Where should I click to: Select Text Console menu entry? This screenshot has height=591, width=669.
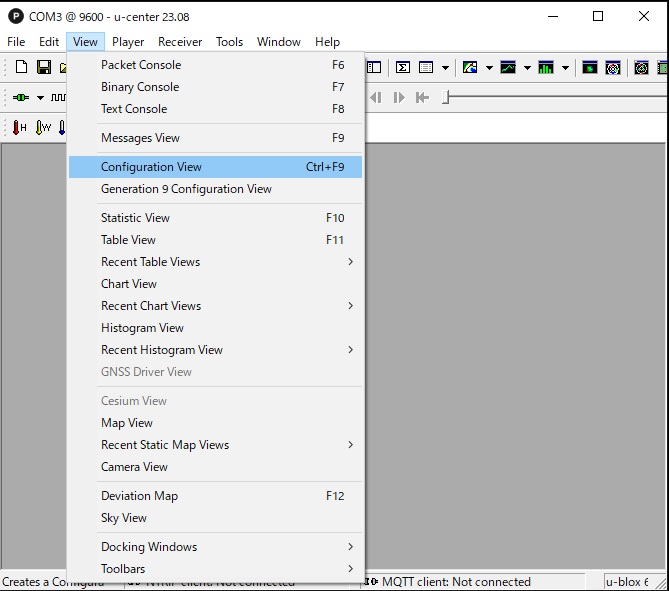[x=215, y=109]
